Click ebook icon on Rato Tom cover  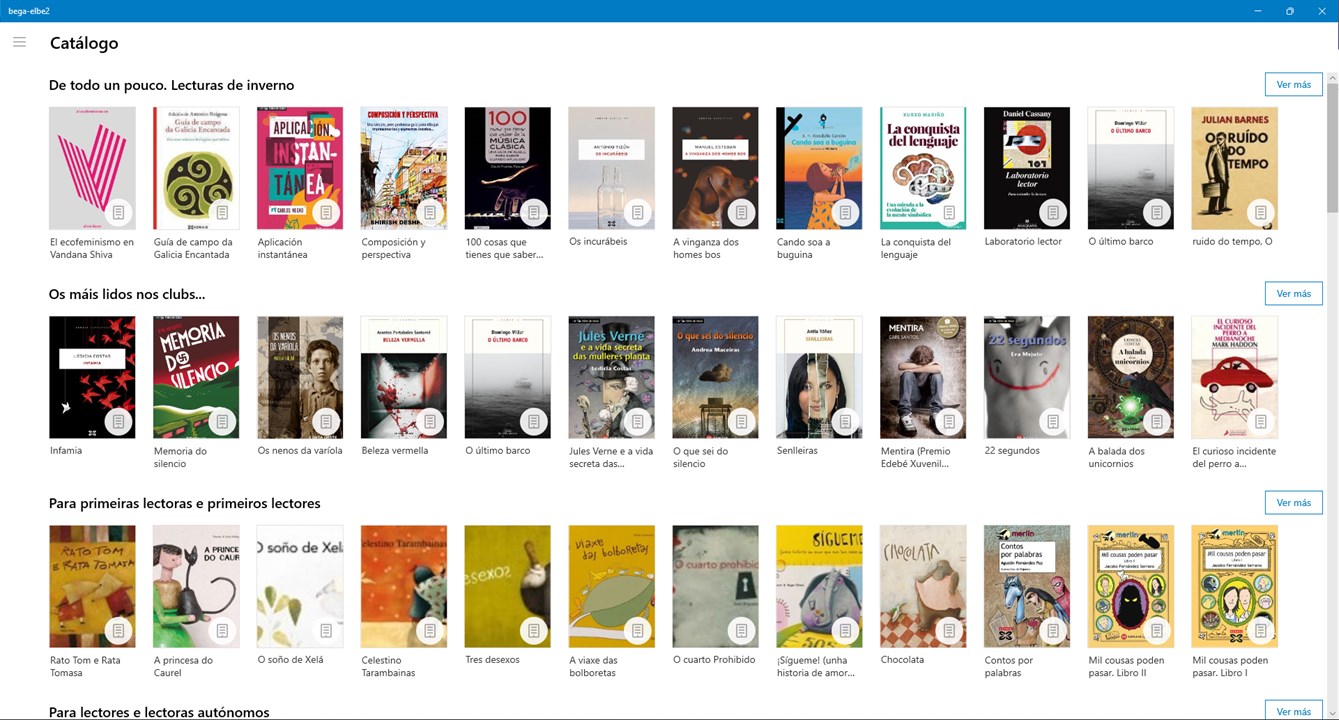[x=118, y=631]
